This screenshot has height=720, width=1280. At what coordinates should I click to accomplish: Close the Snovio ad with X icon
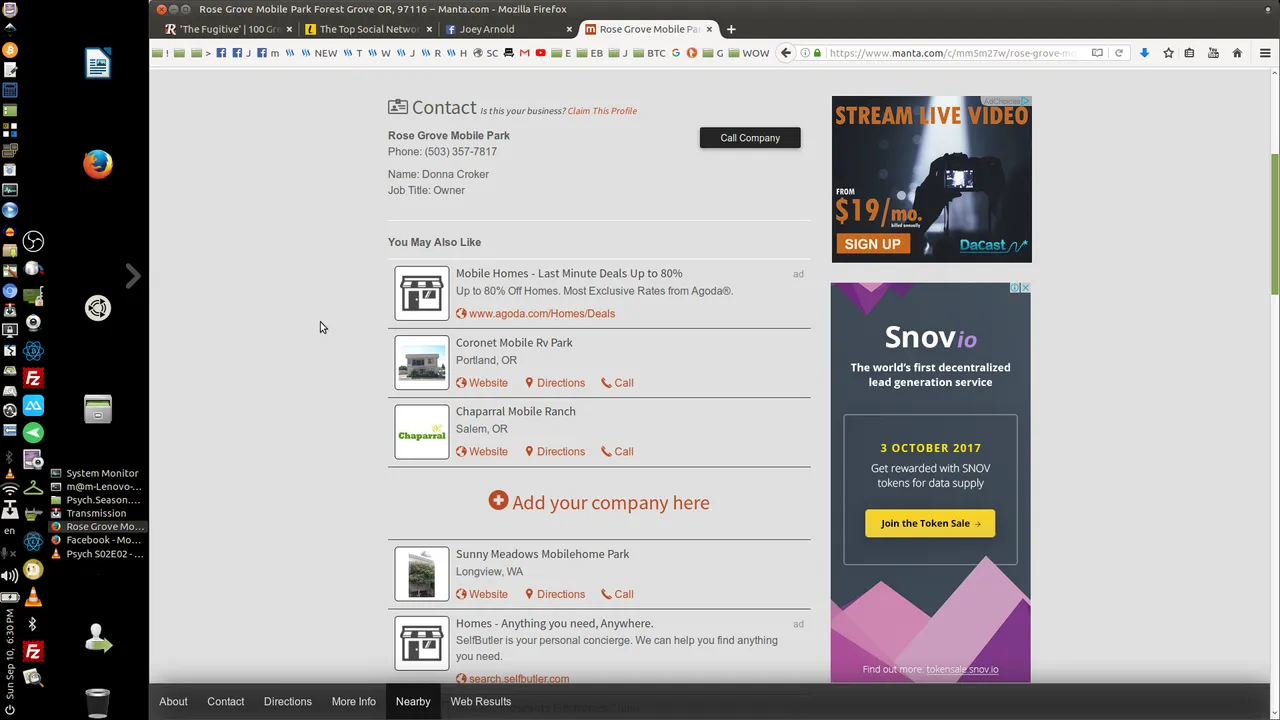1025,288
